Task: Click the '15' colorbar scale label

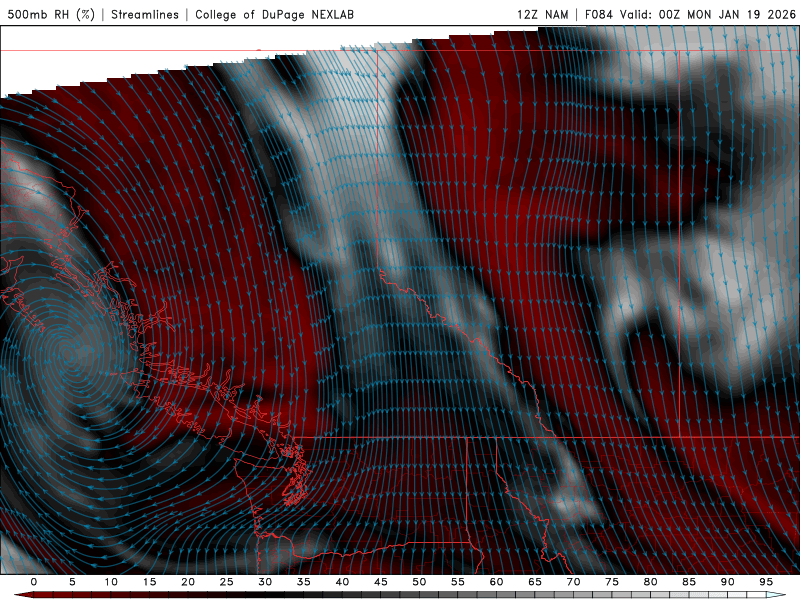Action: tap(149, 582)
